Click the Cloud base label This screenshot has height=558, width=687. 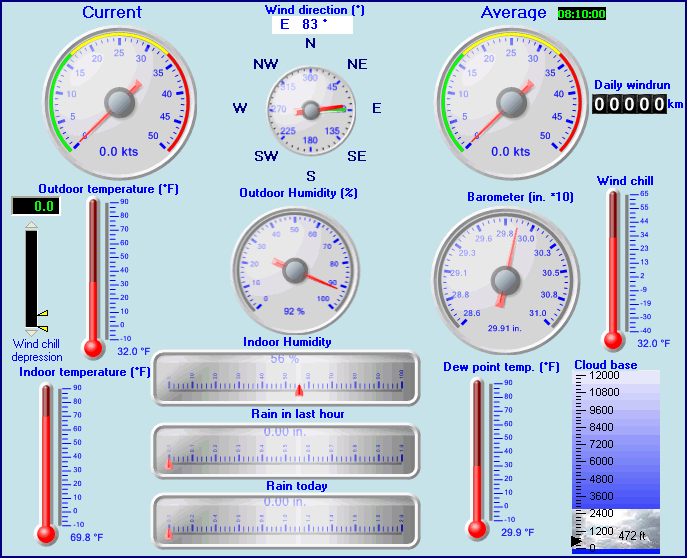[x=606, y=365]
